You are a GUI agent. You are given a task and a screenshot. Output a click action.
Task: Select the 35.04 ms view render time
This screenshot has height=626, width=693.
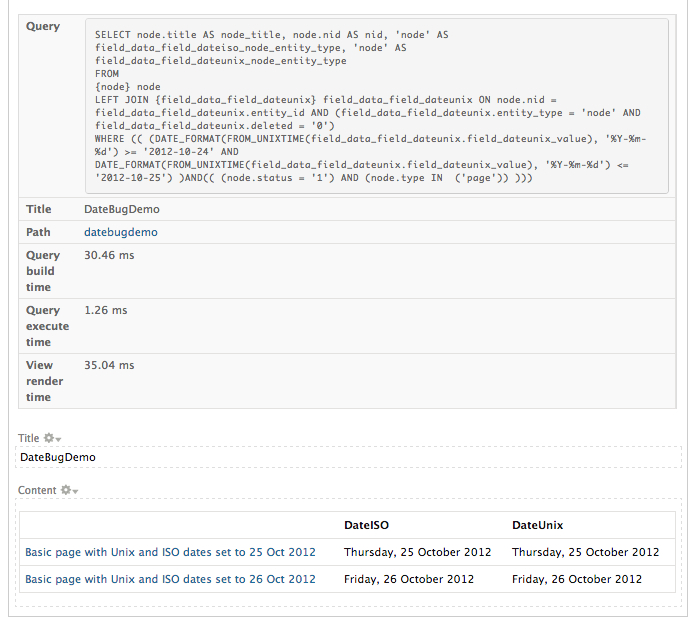[x=109, y=365]
